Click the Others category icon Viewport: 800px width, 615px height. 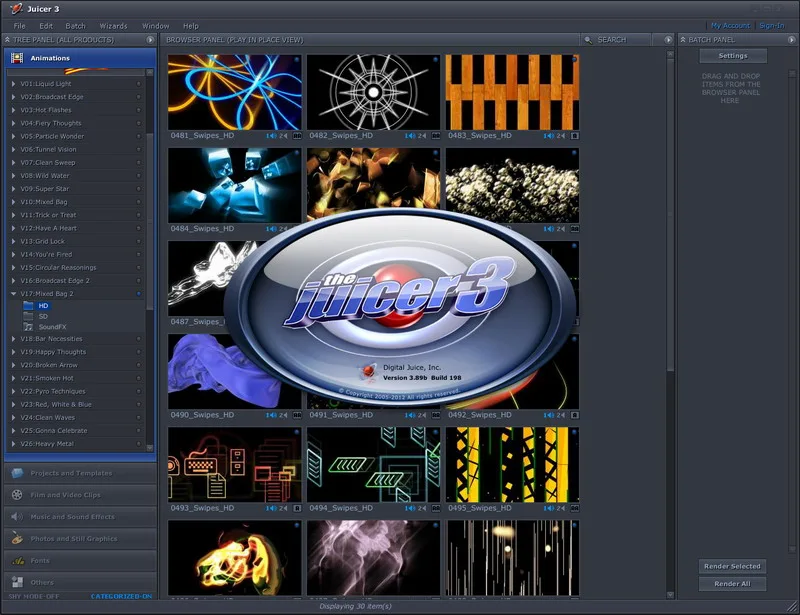[x=17, y=582]
